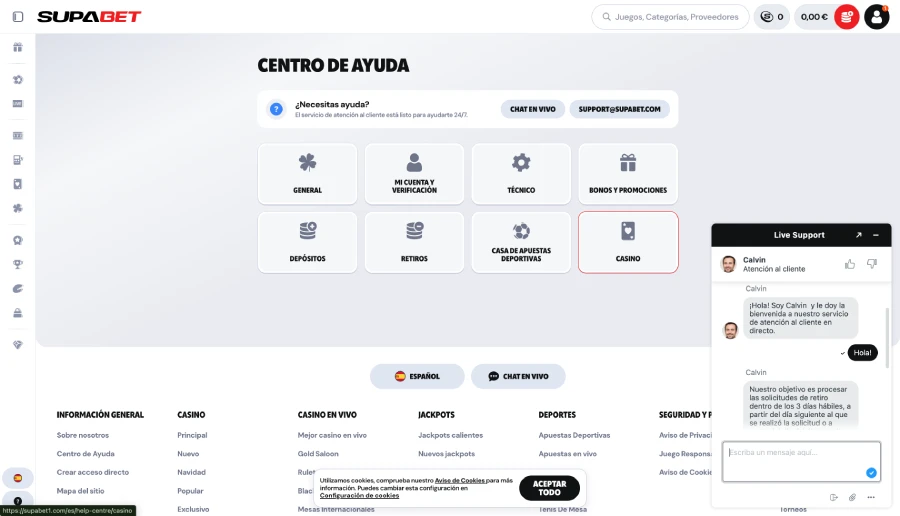Viewport: 900px width, 516px height.
Task: Open the Casa de Apuestas Deportivas category
Action: pyautogui.click(x=521, y=242)
